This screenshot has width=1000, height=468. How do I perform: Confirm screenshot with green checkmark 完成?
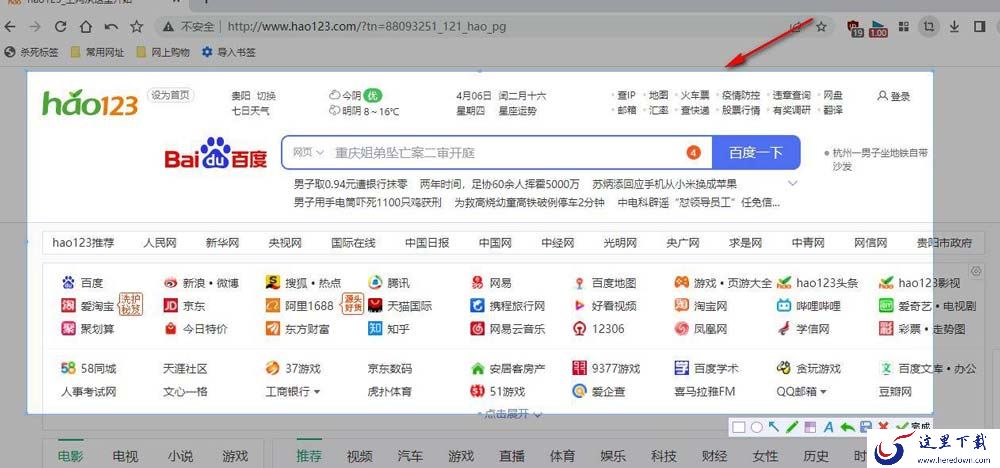[913, 426]
